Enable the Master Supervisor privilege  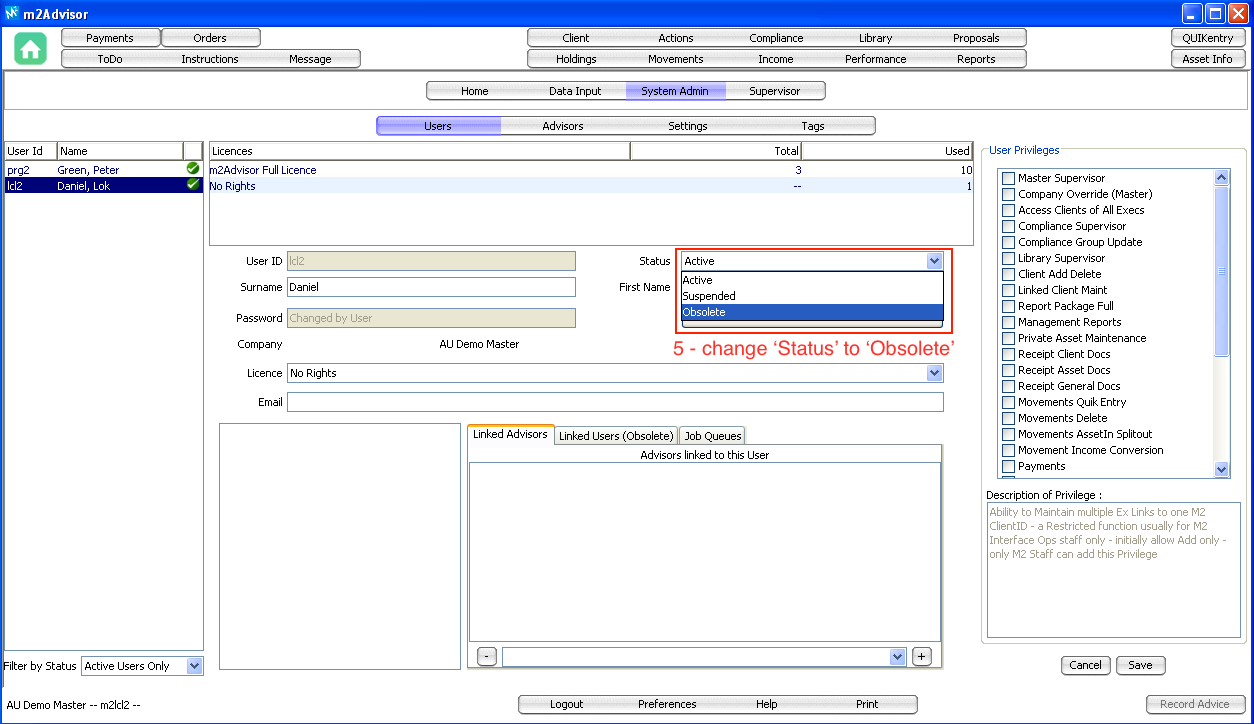[1008, 178]
